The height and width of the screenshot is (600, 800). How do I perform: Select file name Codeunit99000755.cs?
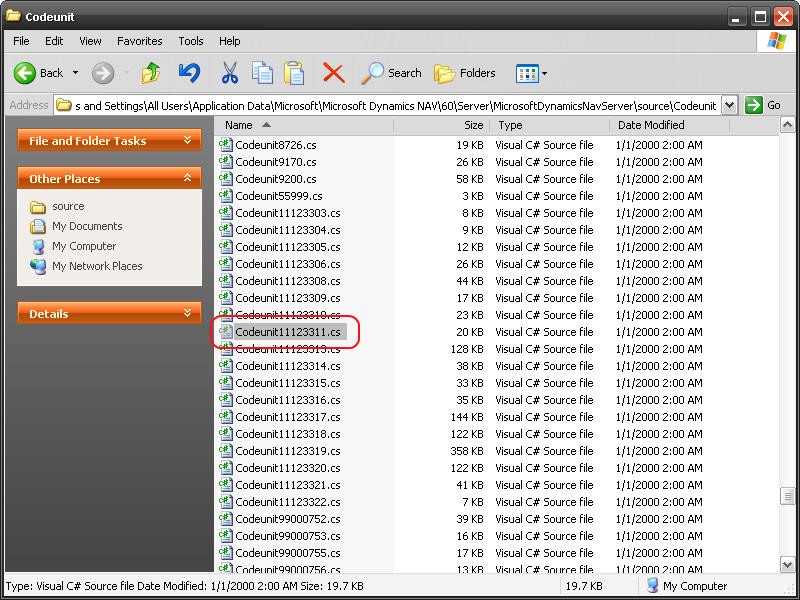288,553
